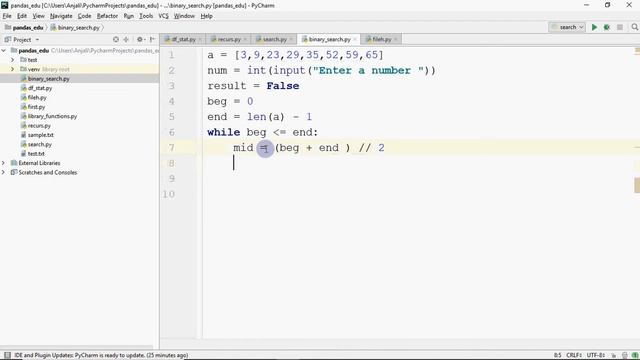Click the yellow warning marker in editor stripe
The image size is (640, 360).
point(637,185)
